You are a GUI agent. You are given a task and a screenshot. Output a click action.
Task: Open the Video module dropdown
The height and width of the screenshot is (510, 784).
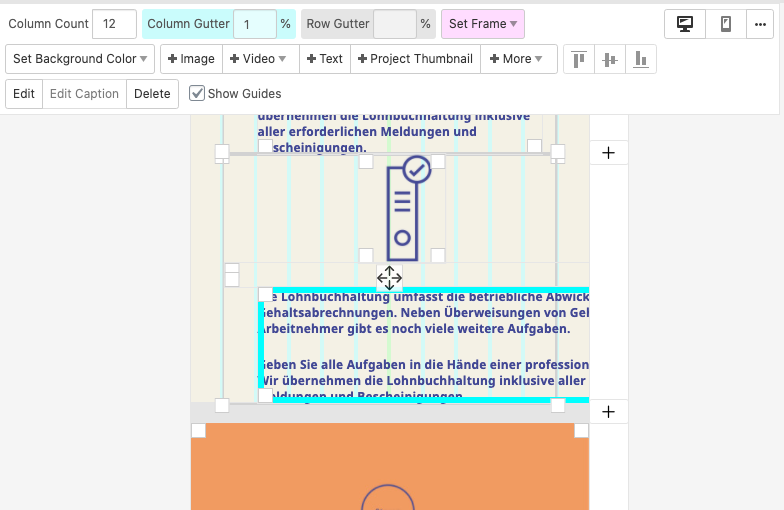pyautogui.click(x=258, y=59)
